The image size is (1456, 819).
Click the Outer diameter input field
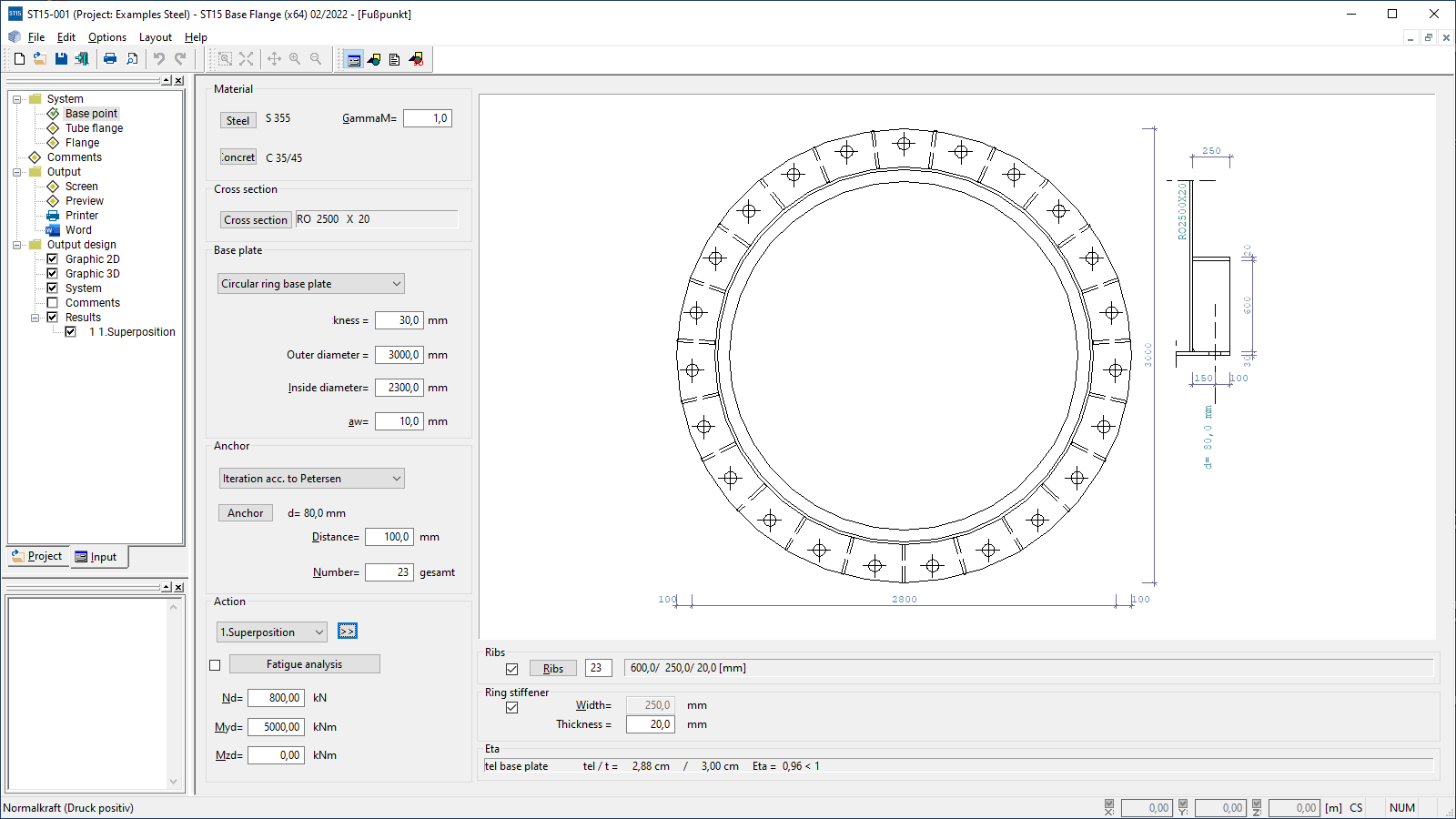tap(399, 355)
